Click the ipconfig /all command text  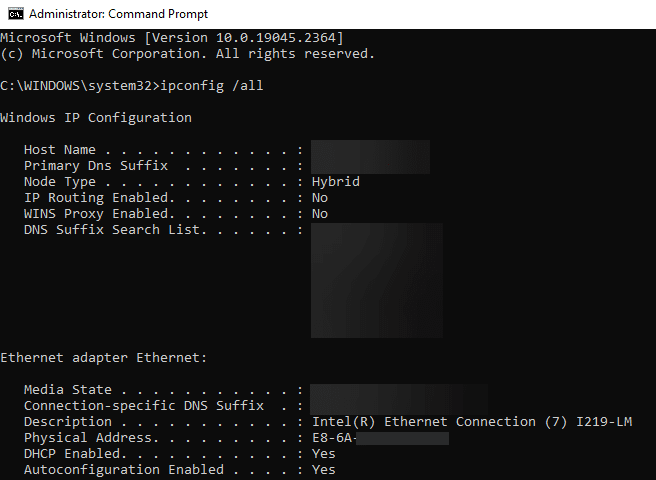click(212, 86)
